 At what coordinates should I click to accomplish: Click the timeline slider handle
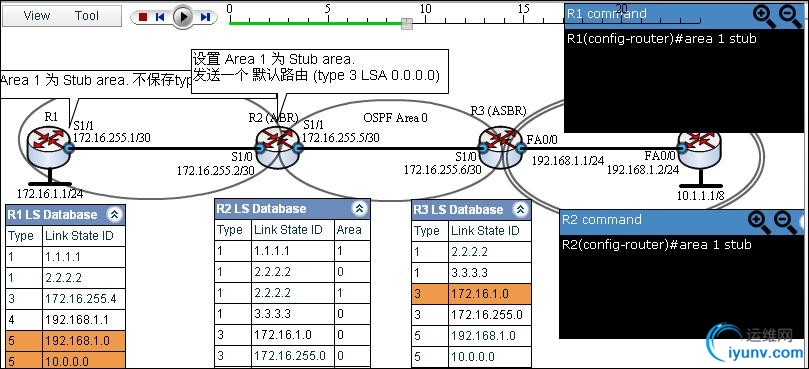point(407,24)
